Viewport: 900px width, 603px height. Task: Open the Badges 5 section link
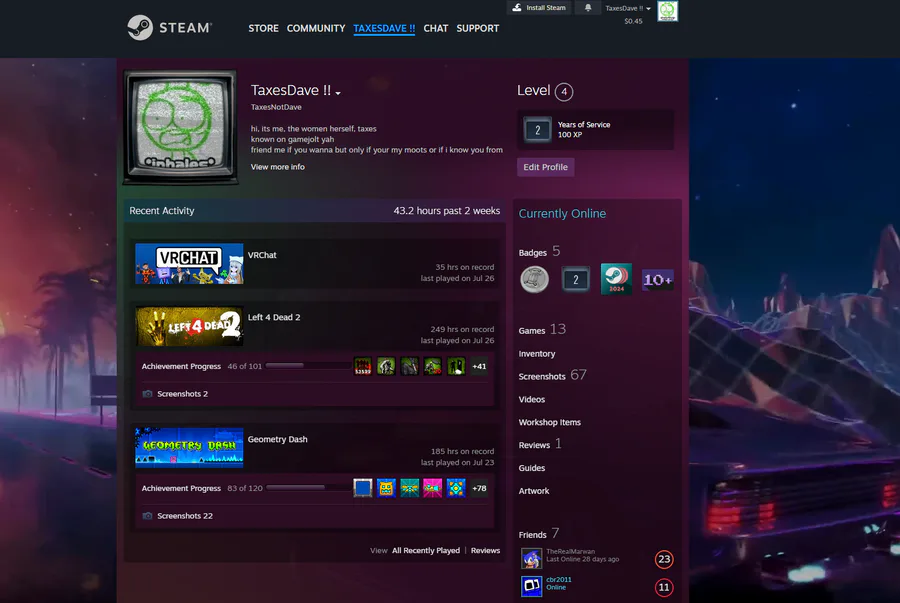(539, 252)
